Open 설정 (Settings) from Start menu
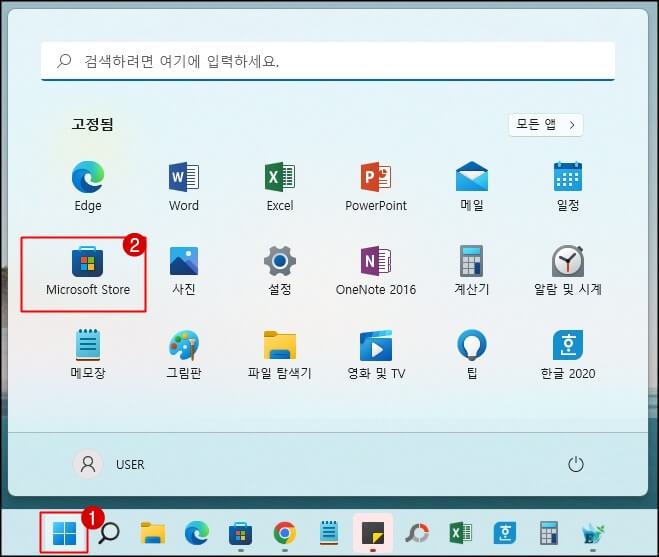This screenshot has width=659, height=557. pyautogui.click(x=280, y=270)
